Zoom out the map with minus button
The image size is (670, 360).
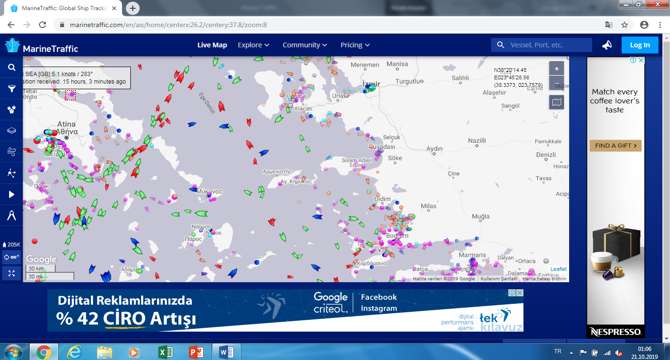pos(556,83)
